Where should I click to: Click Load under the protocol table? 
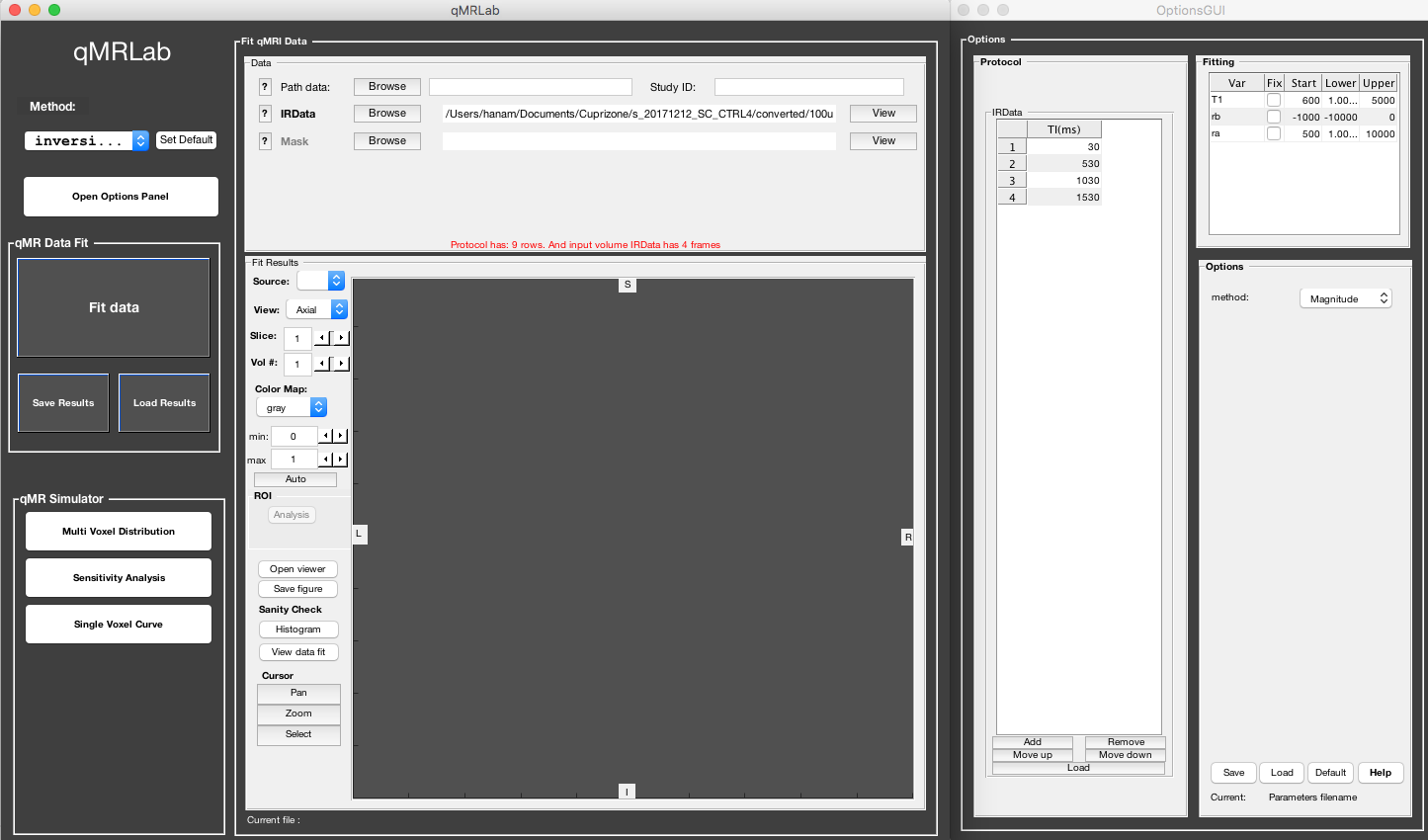(x=1078, y=768)
